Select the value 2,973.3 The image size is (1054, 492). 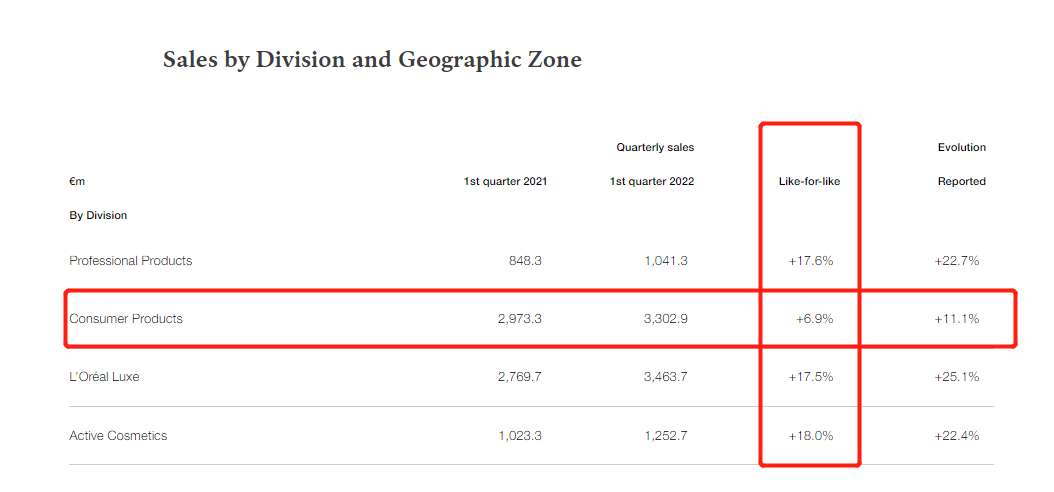pyautogui.click(x=520, y=319)
